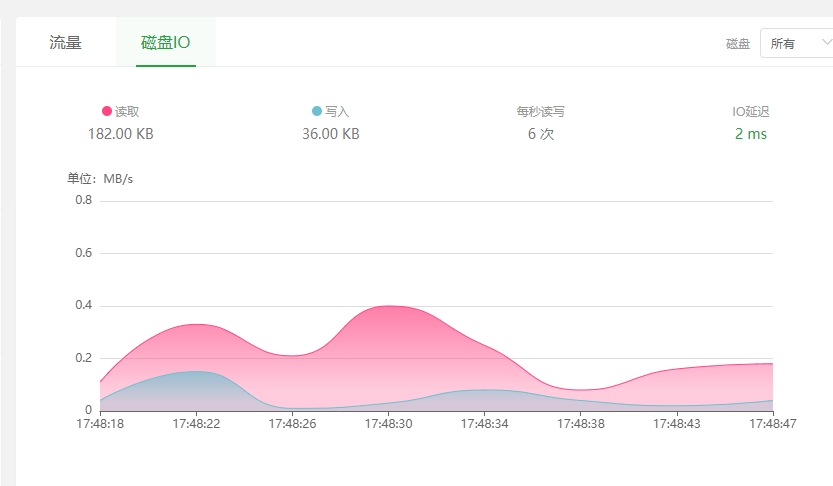The height and width of the screenshot is (486, 833).
Task: Click the 17:48:47 time axis label
Action: [773, 424]
